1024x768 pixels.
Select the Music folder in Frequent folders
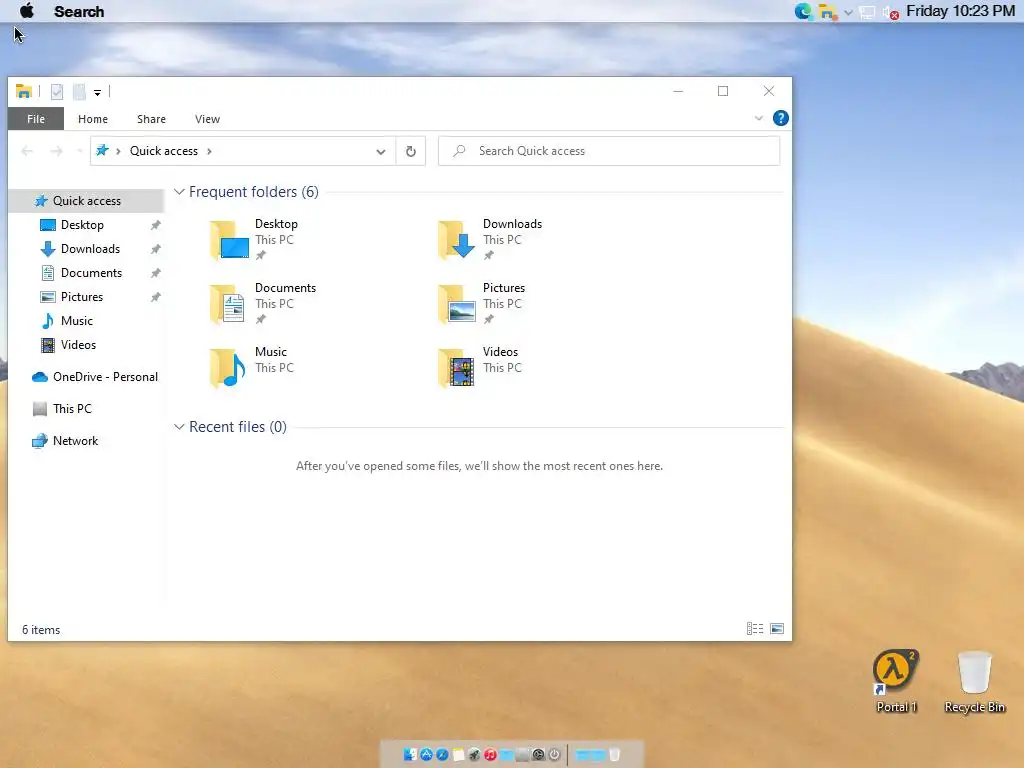(251, 367)
